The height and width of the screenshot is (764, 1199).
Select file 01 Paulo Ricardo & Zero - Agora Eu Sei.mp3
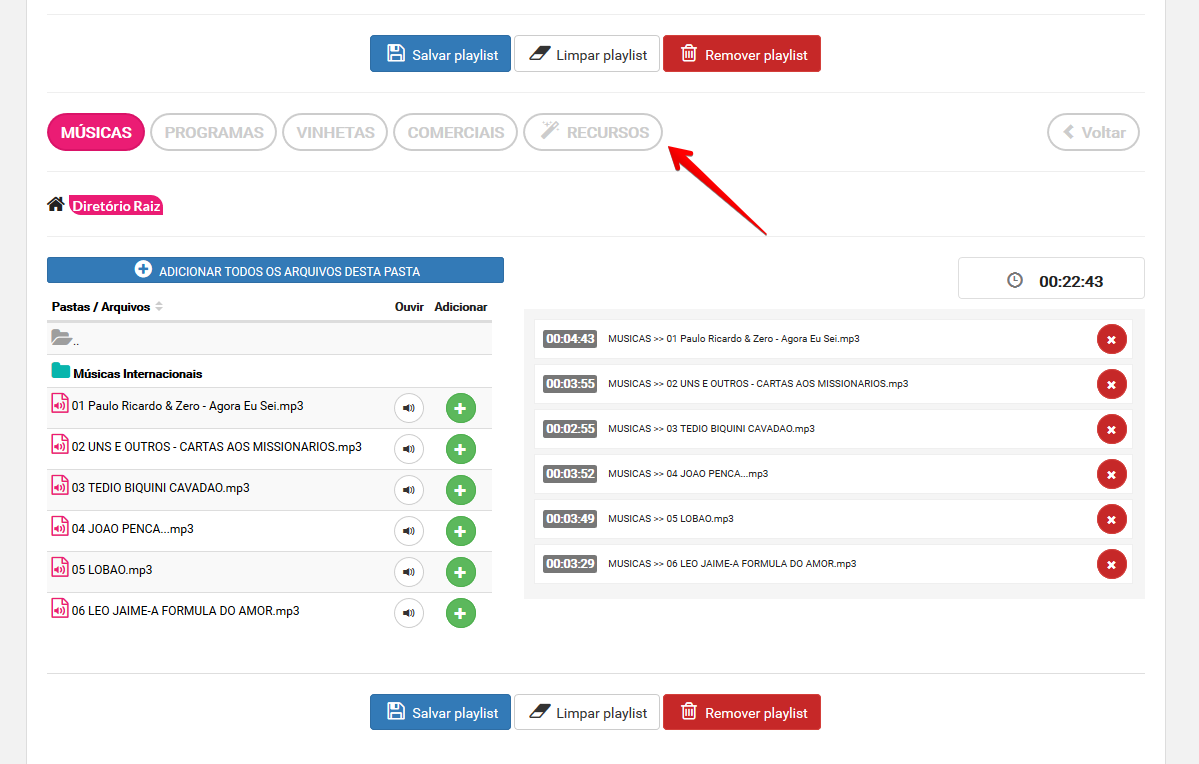click(187, 406)
